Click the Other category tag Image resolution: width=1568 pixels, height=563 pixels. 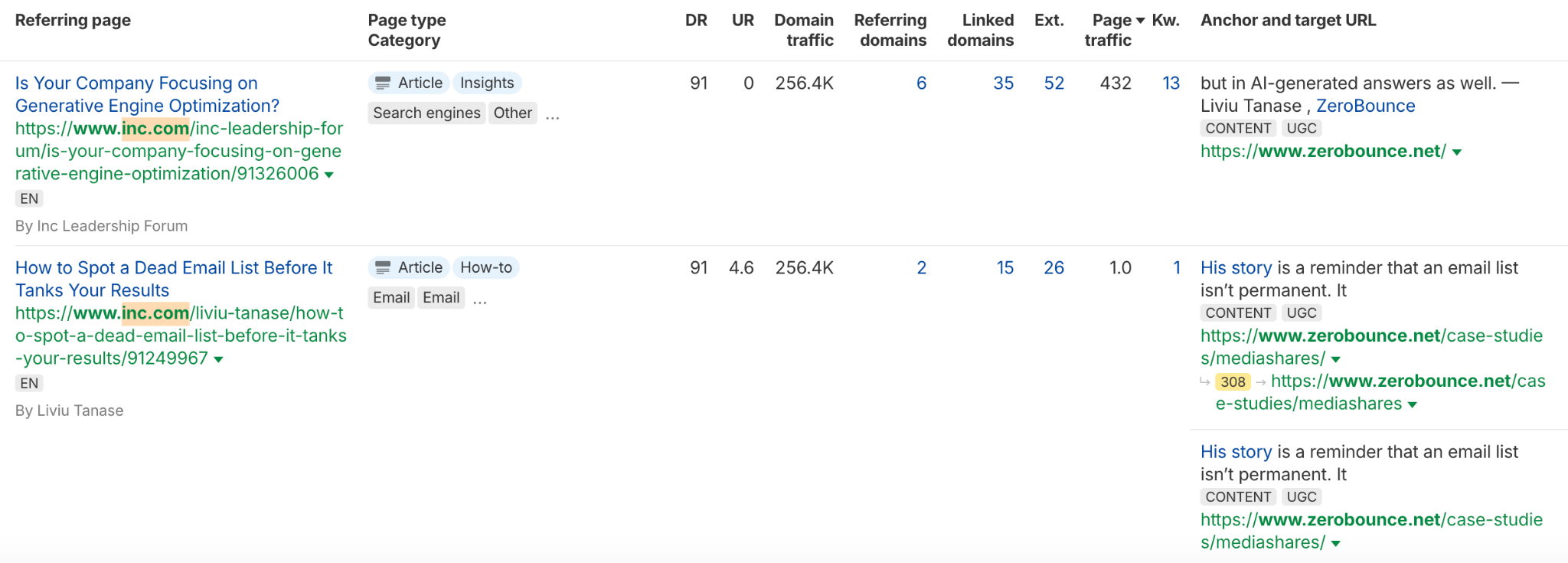[512, 113]
